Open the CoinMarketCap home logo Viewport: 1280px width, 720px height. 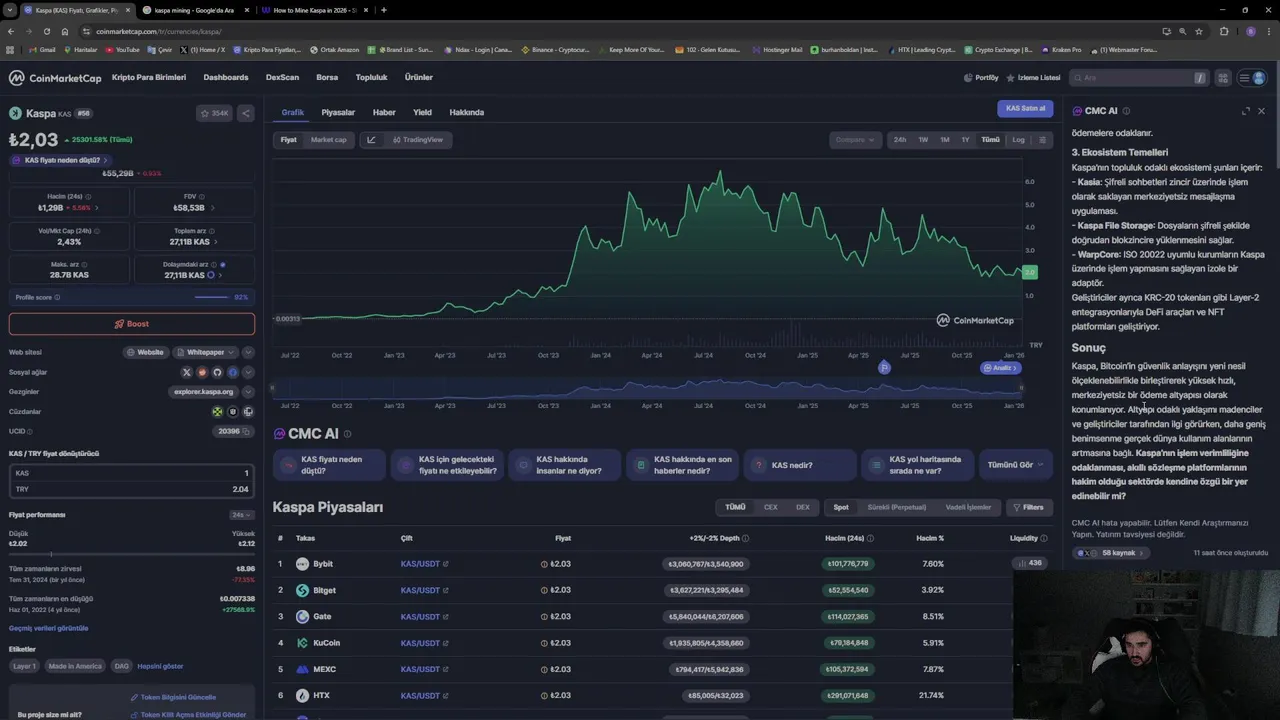tap(56, 78)
